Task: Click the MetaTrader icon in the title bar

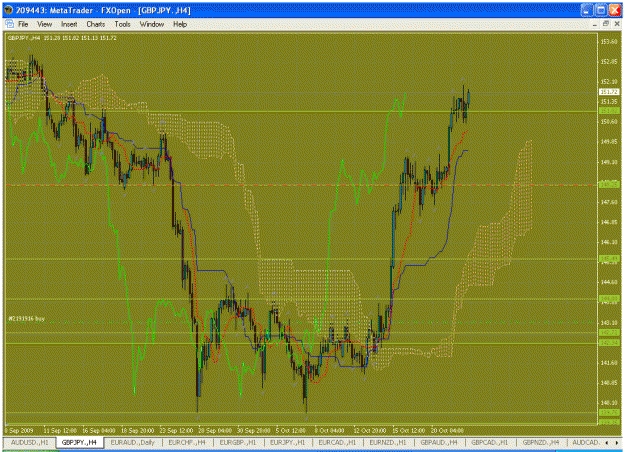Action: (x=8, y=10)
